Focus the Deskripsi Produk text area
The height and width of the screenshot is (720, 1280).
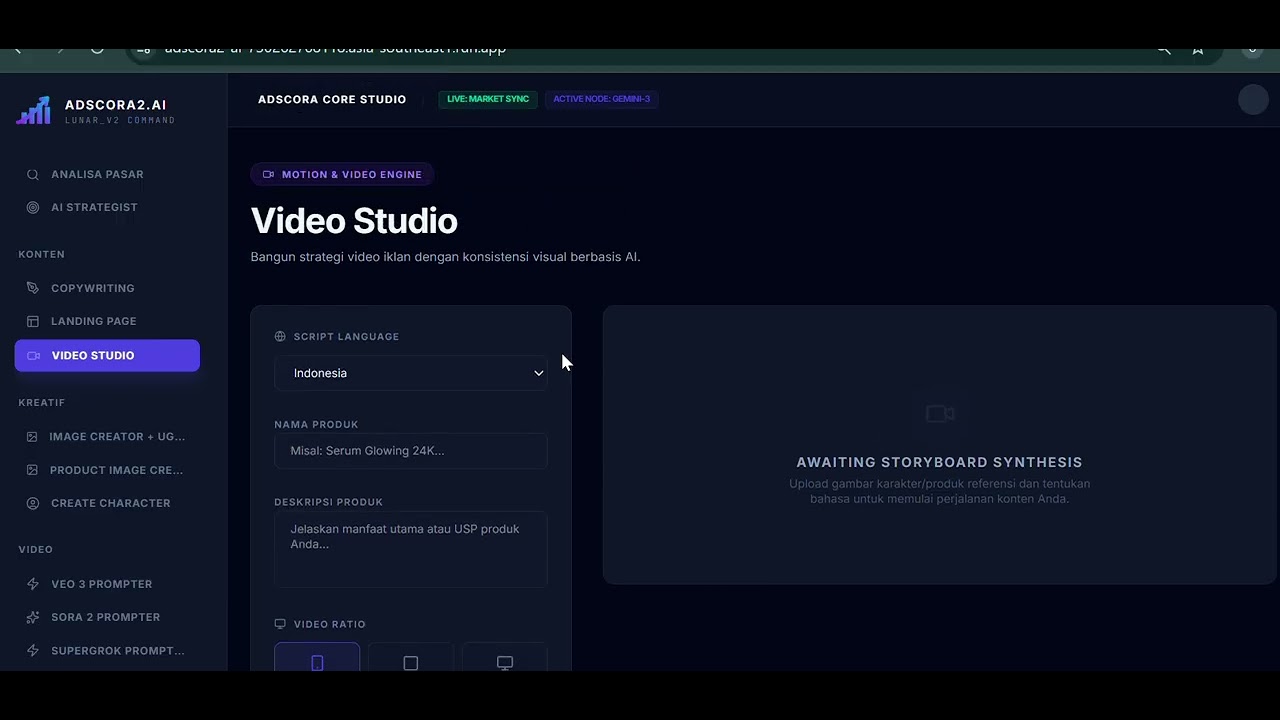[411, 549]
